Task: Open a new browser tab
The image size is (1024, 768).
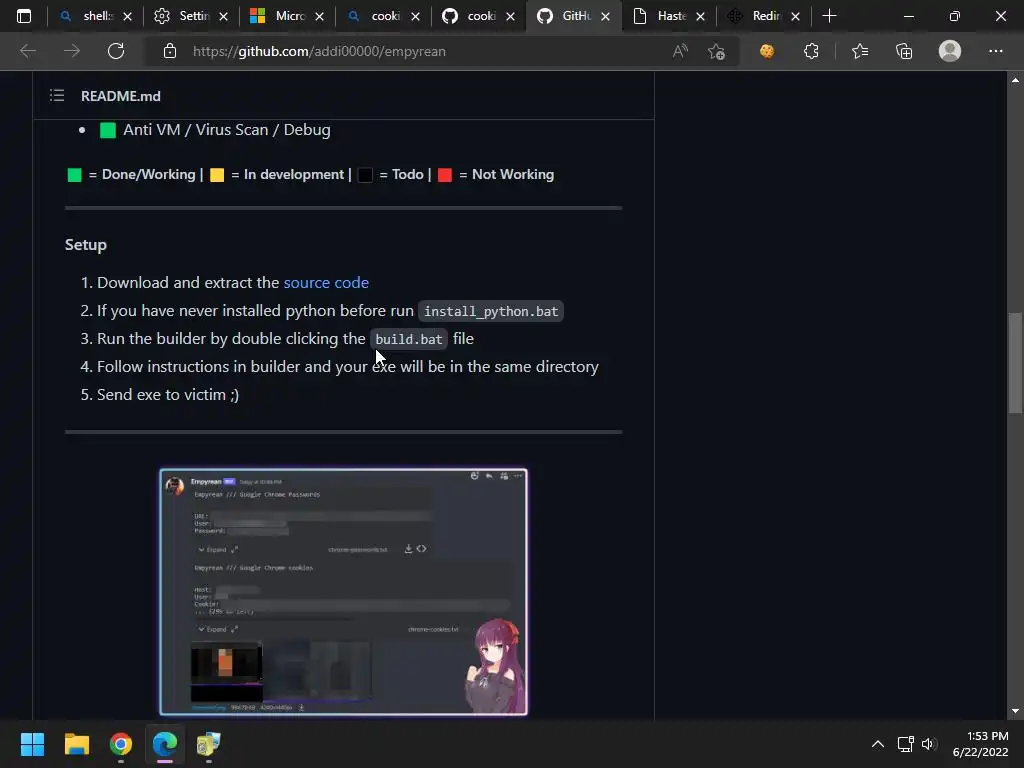Action: (x=829, y=16)
